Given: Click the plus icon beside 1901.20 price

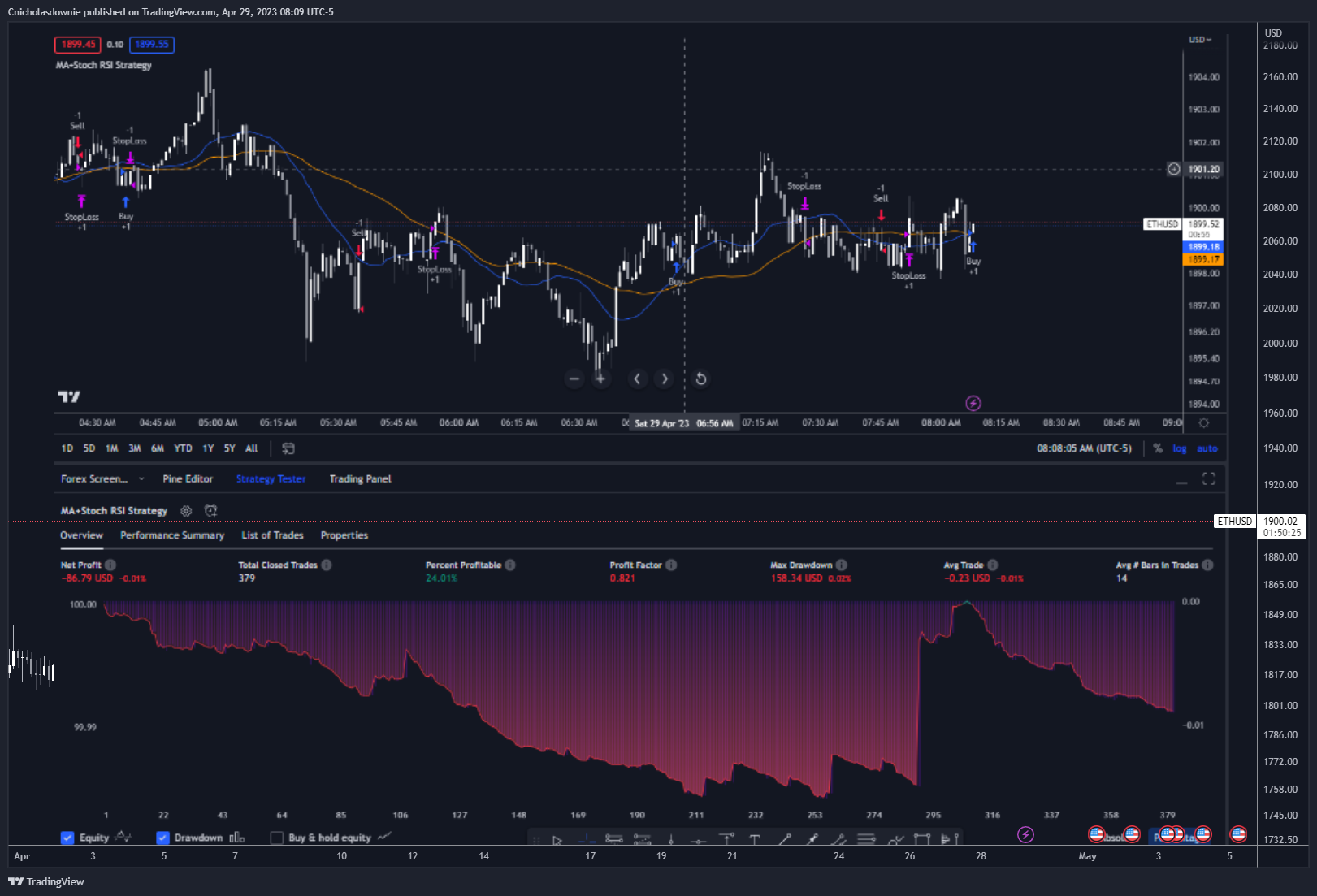Looking at the screenshot, I should click(x=1174, y=169).
